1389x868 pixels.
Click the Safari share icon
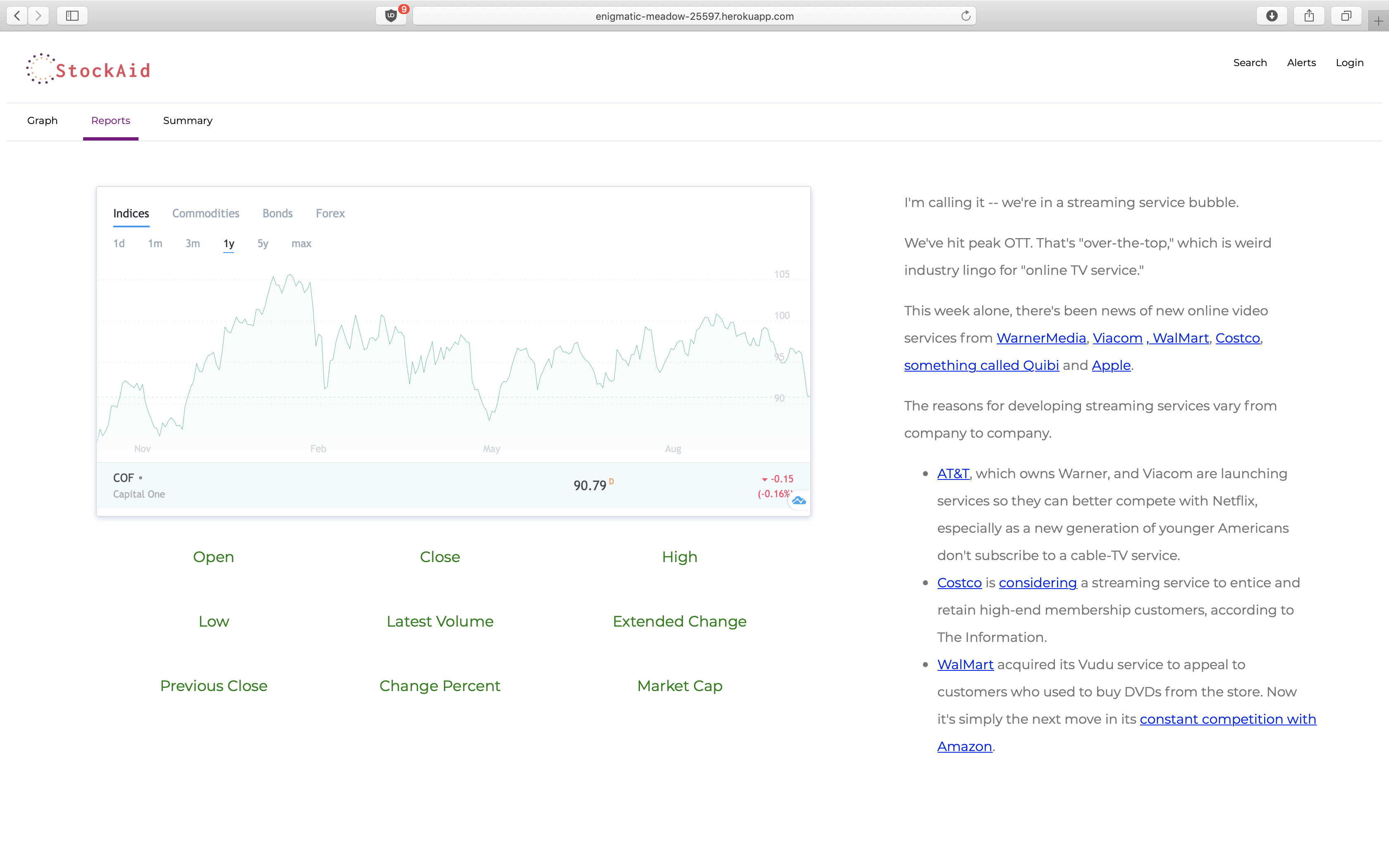click(x=1309, y=16)
